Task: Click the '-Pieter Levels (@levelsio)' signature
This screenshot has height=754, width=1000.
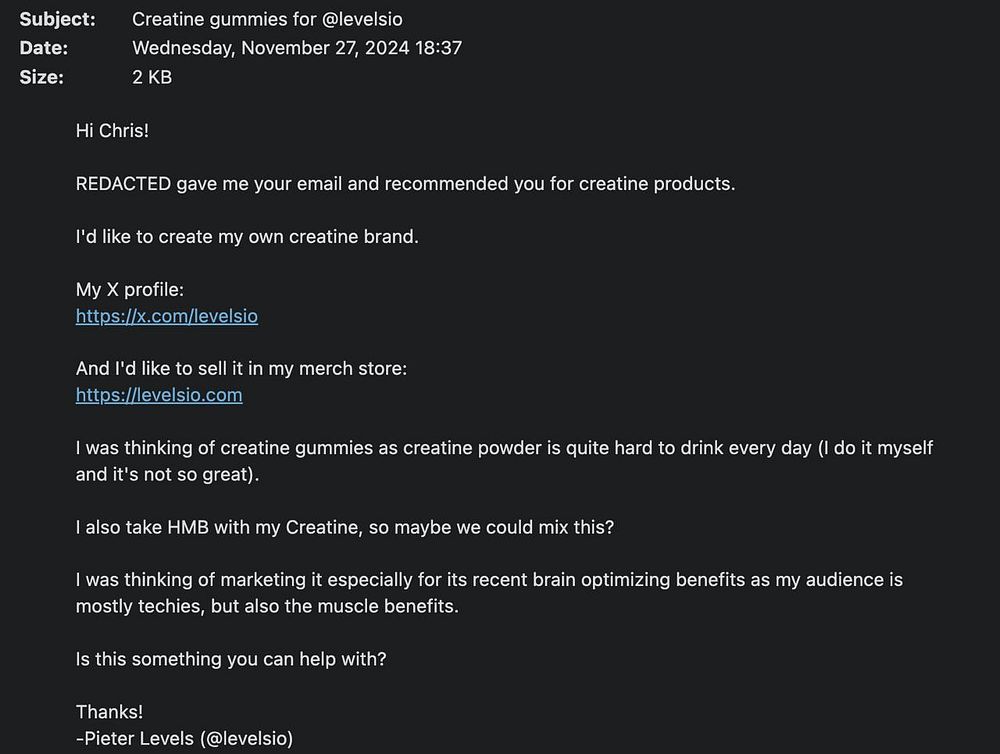Action: pyautogui.click(x=184, y=738)
